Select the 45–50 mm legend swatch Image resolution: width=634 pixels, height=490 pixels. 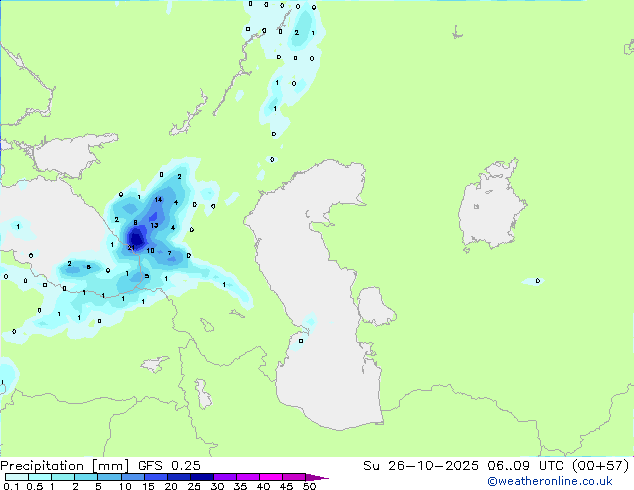pyautogui.click(x=294, y=477)
